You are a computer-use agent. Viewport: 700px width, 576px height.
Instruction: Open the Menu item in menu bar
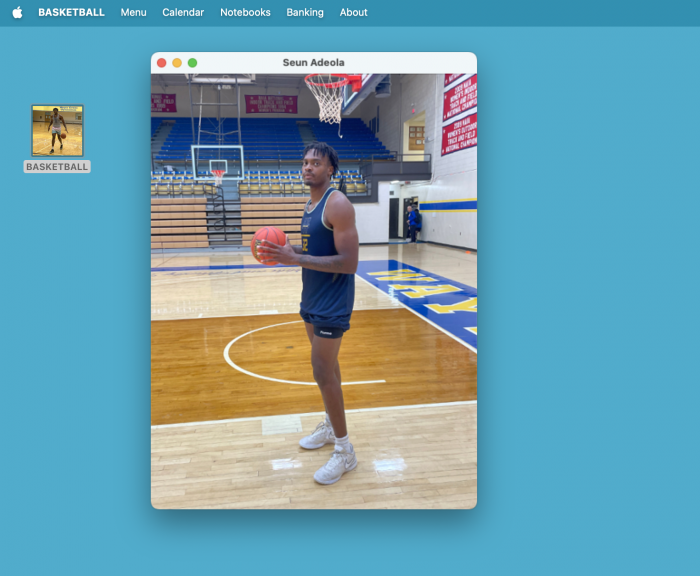coord(133,12)
